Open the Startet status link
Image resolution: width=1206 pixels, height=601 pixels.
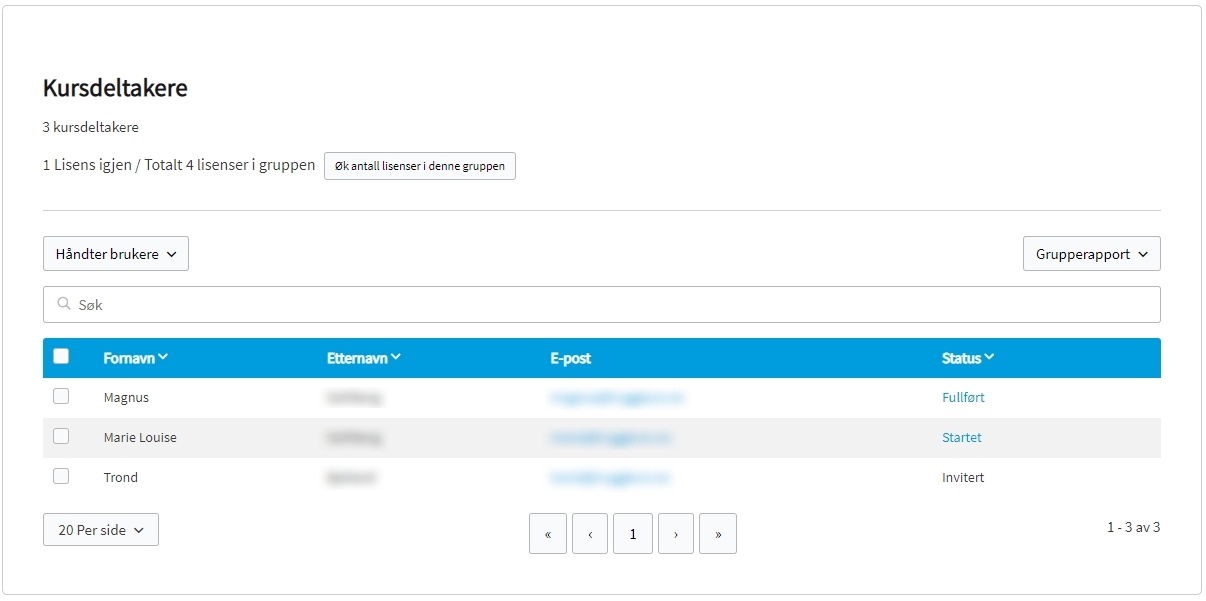[962, 437]
